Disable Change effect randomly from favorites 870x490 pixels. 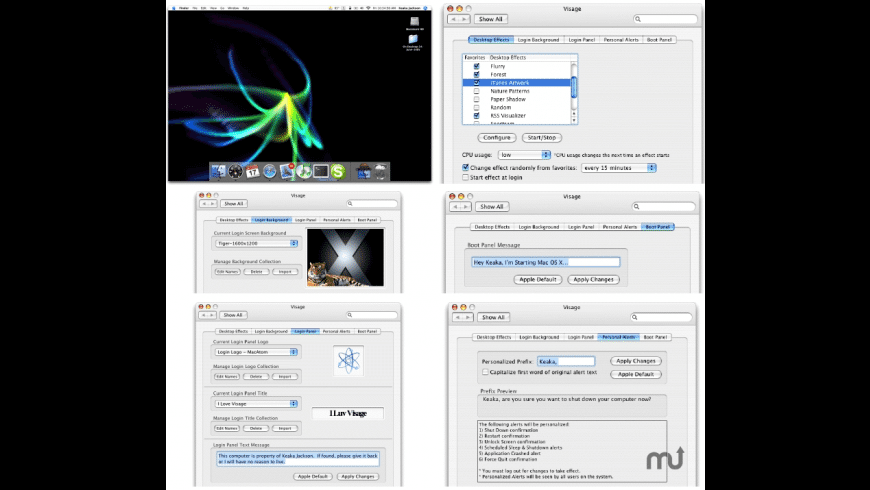coord(466,167)
